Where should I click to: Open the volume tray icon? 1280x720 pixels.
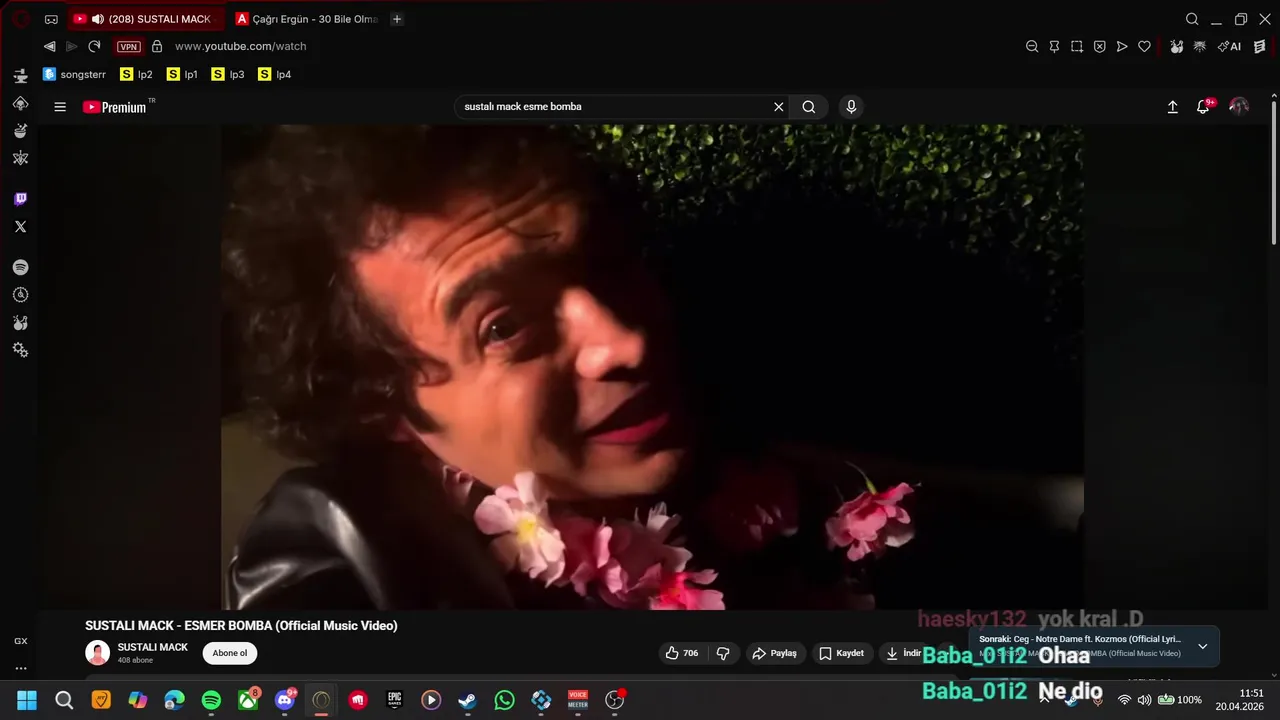(1144, 700)
